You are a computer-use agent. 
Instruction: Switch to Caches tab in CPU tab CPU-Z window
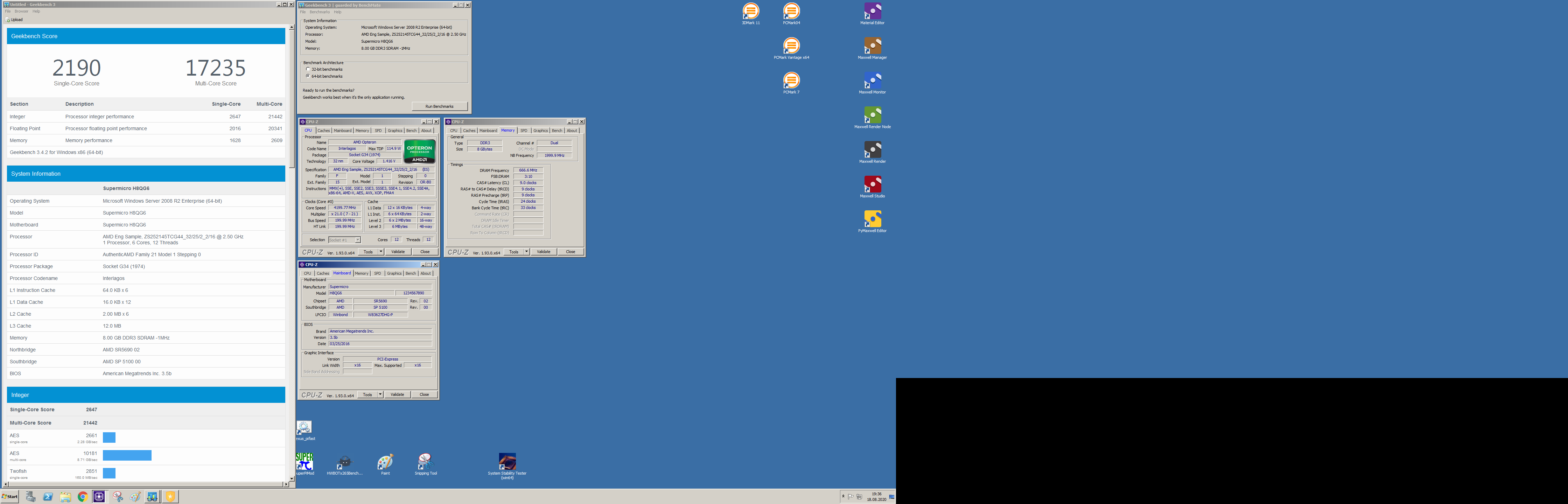(323, 130)
